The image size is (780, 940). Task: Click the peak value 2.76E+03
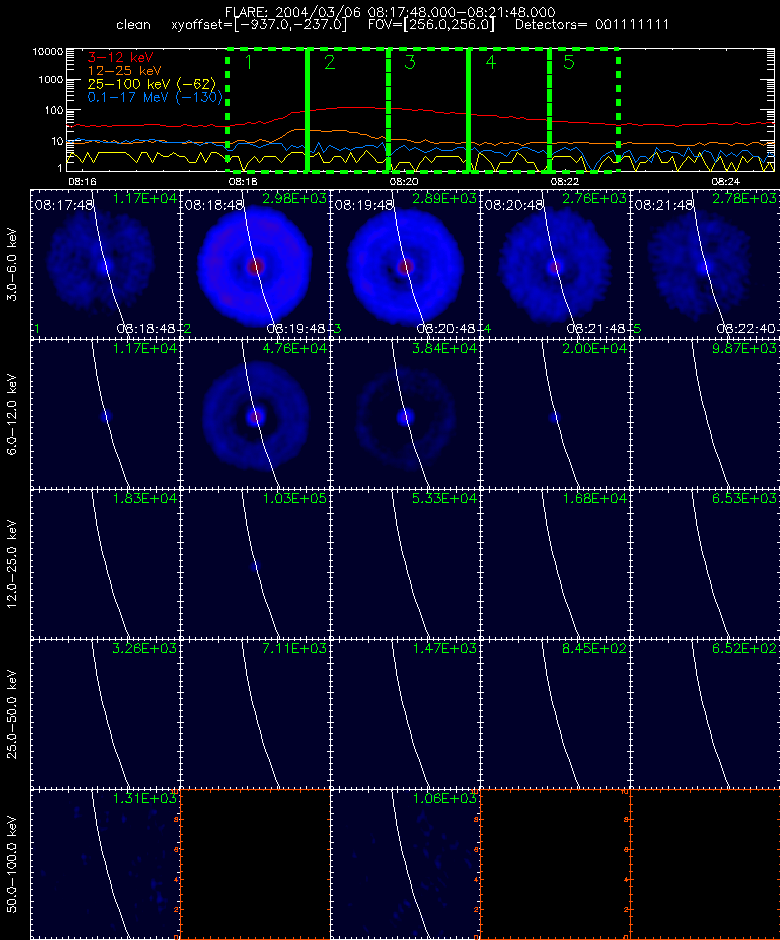point(594,198)
